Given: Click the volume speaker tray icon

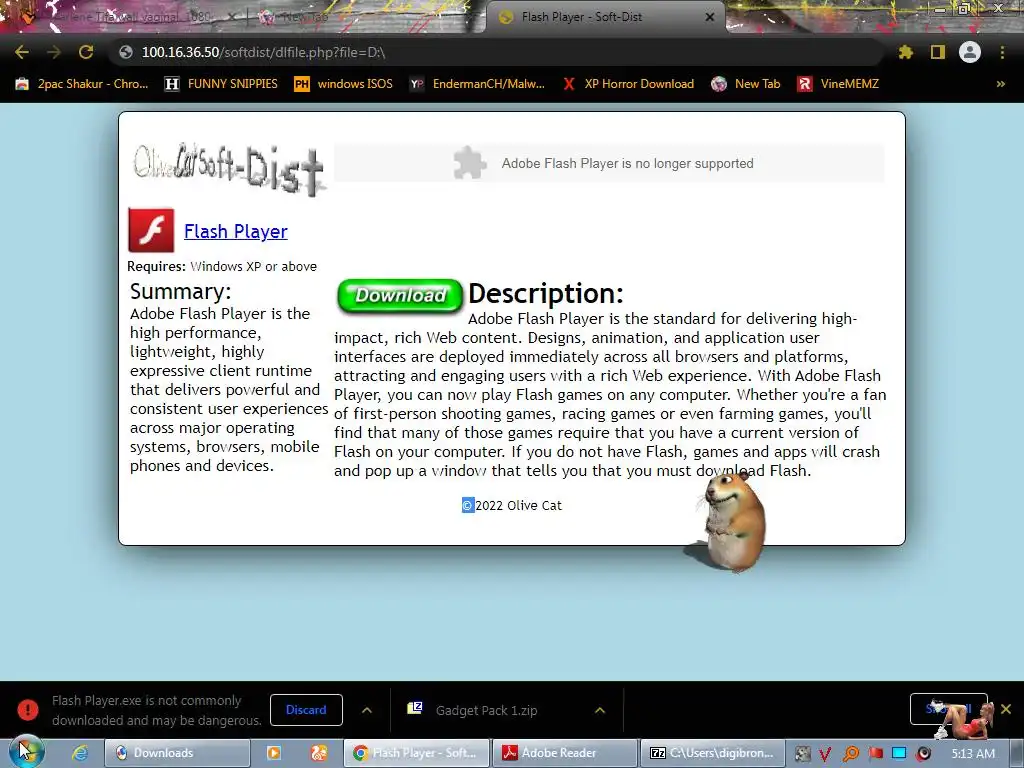Looking at the screenshot, I should point(923,754).
